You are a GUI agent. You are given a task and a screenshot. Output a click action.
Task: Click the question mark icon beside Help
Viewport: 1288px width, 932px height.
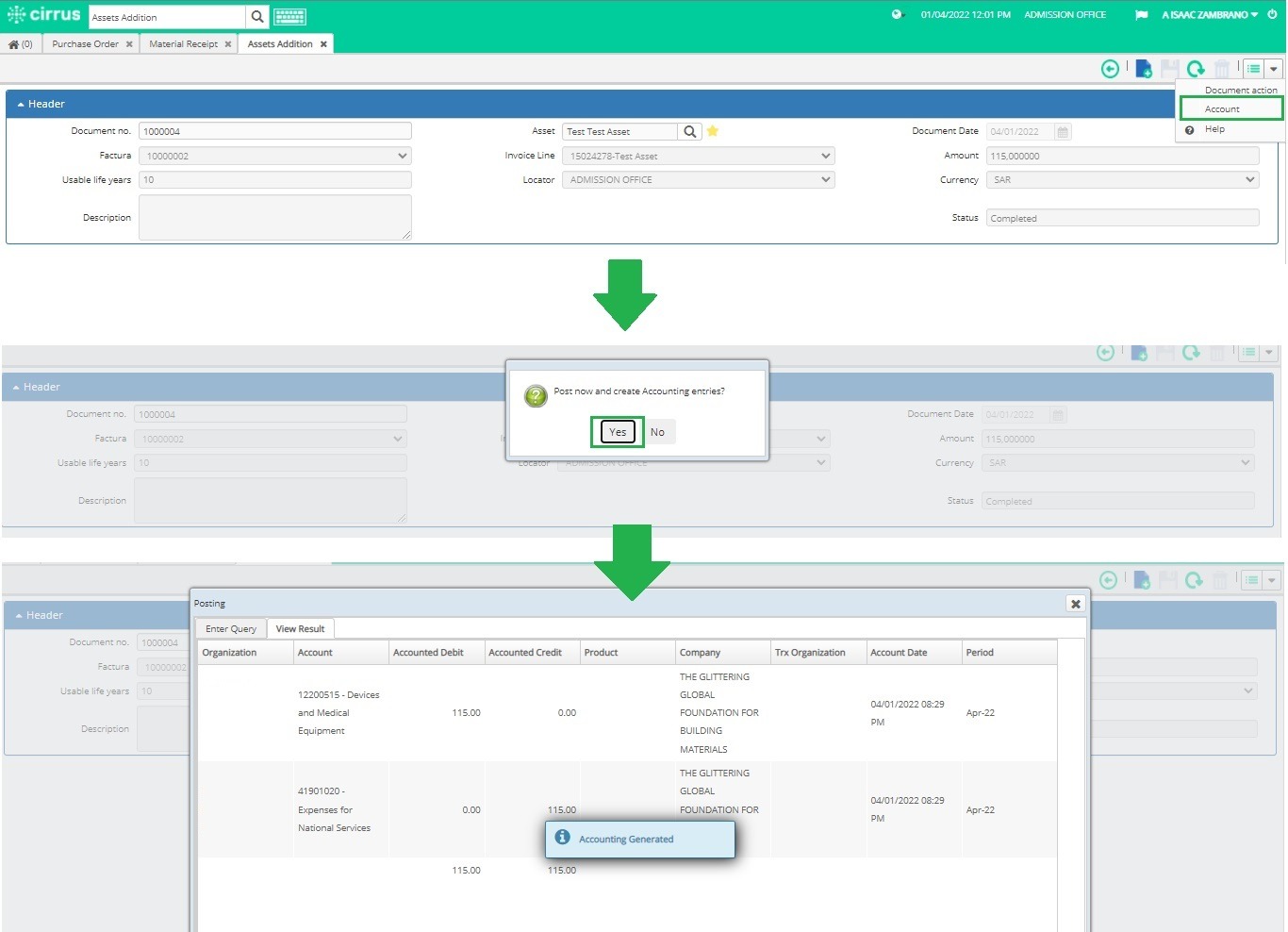[x=1190, y=130]
